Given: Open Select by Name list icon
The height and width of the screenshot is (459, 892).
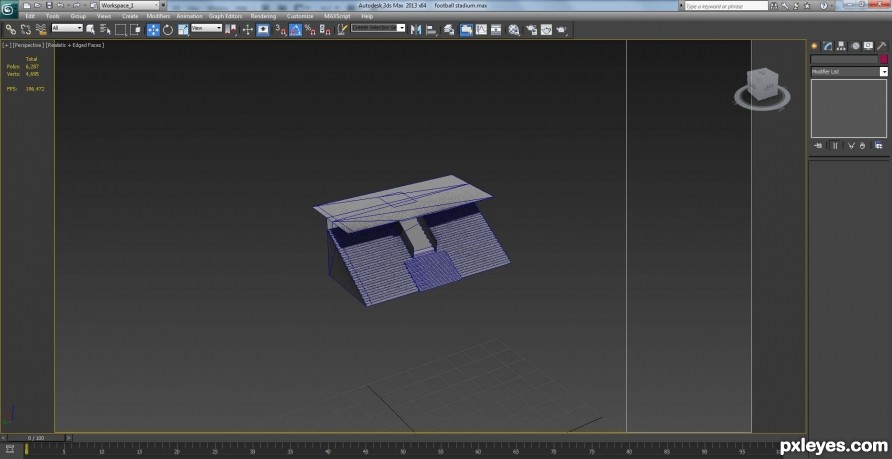Looking at the screenshot, I should [105, 30].
